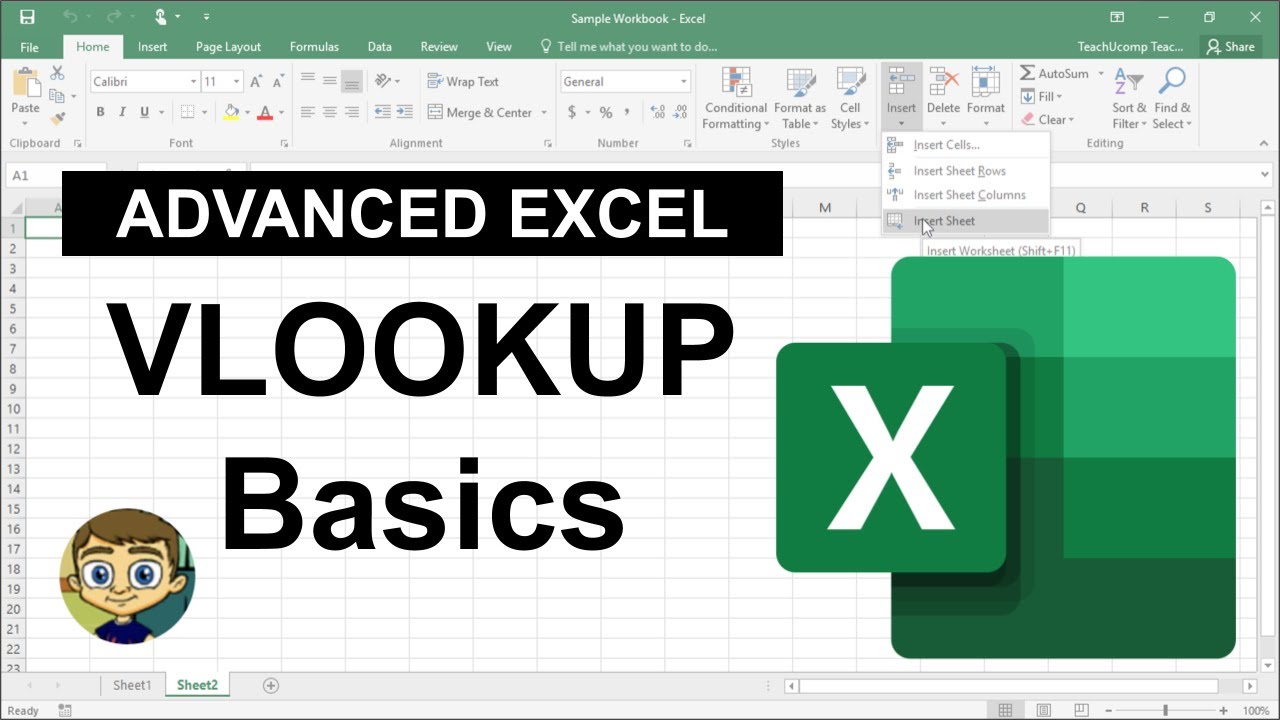Expand Format as Table dropdown

pos(800,99)
